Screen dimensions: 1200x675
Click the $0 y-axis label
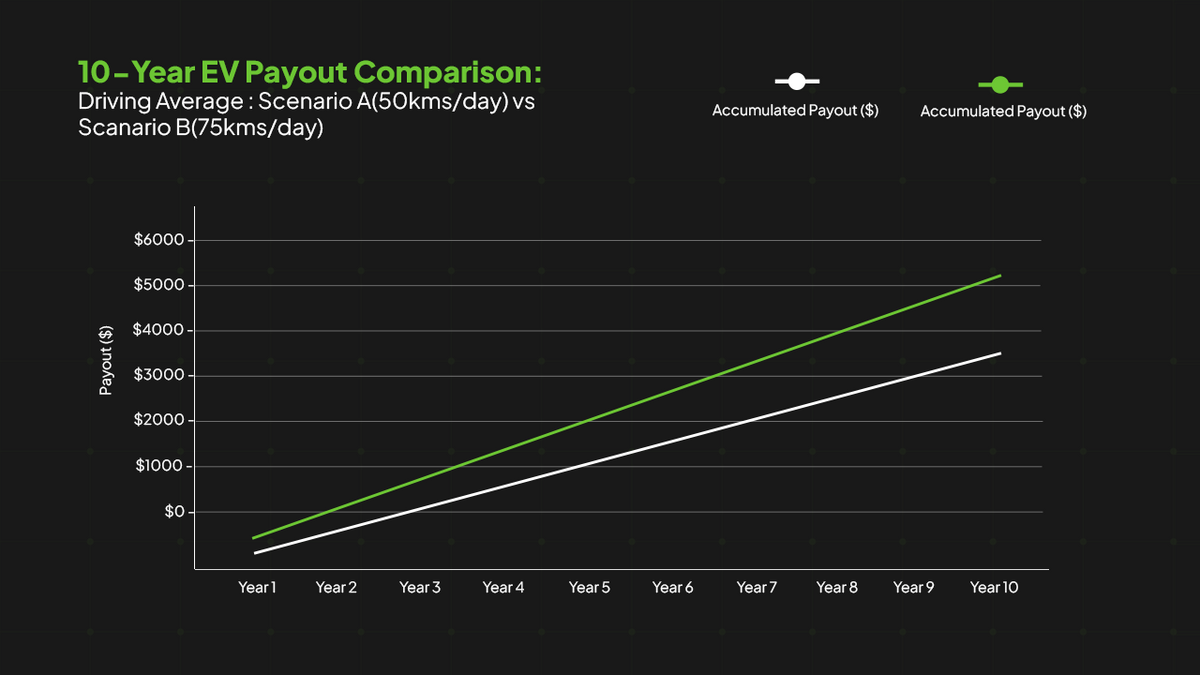tap(173, 512)
